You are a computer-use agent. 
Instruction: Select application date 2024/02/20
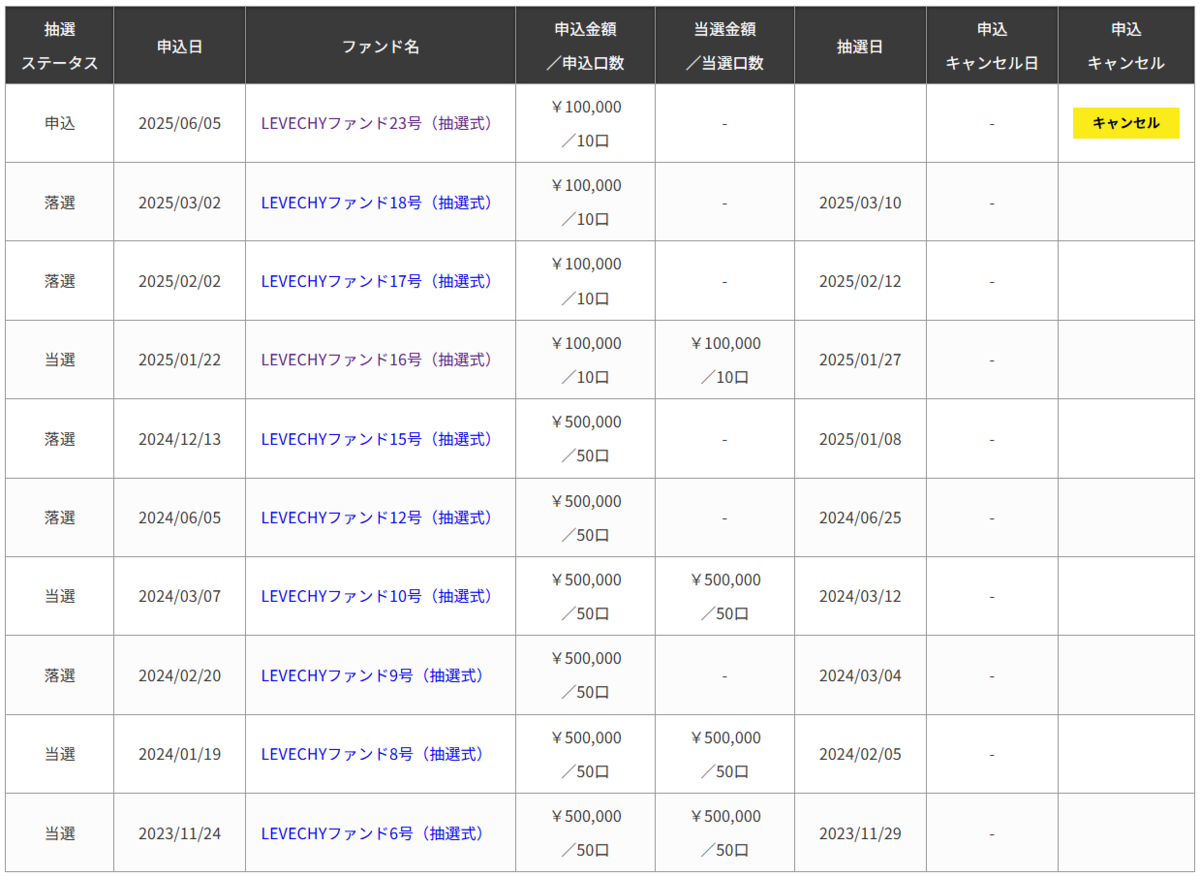[180, 675]
